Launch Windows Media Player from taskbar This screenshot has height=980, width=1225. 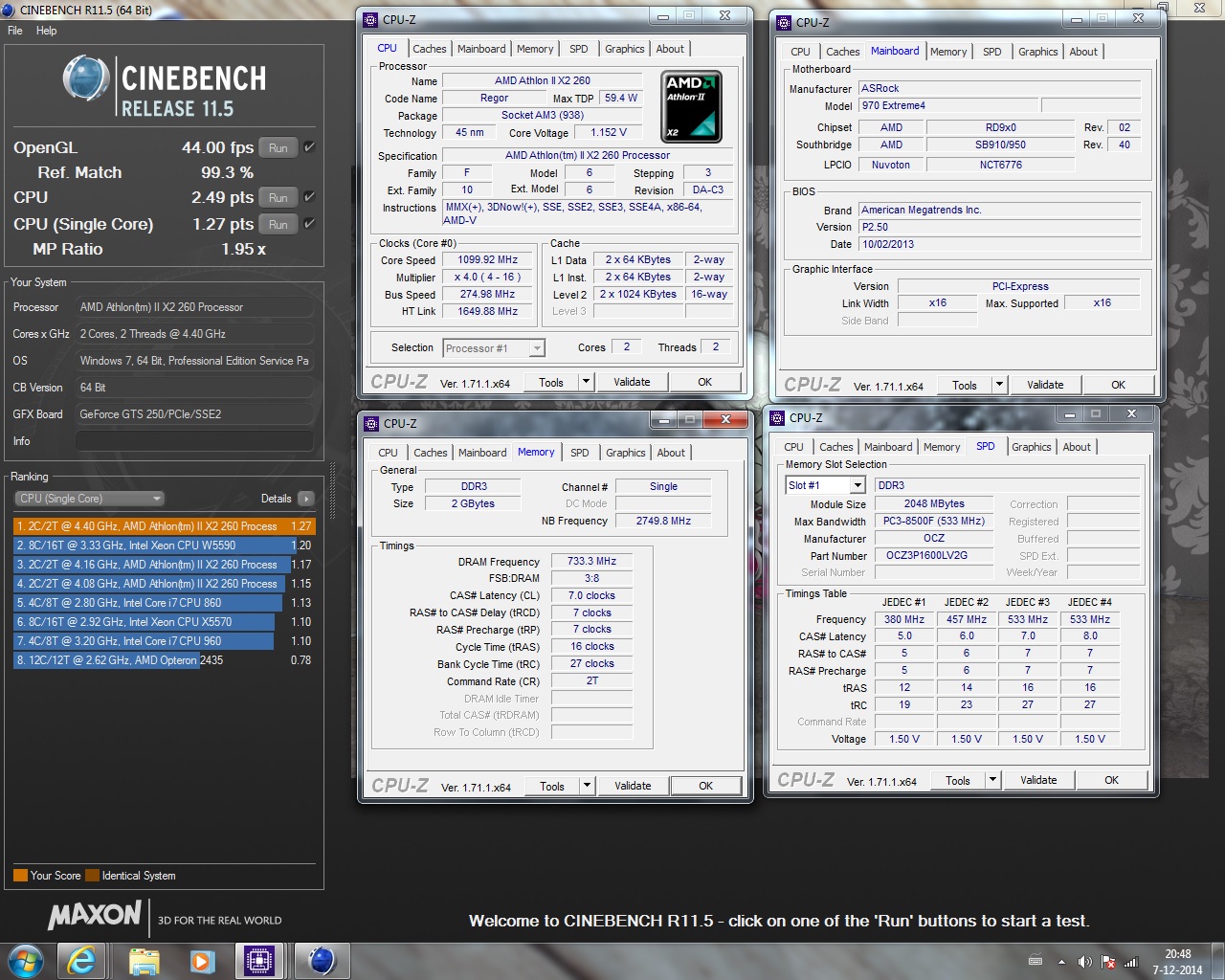[x=202, y=960]
